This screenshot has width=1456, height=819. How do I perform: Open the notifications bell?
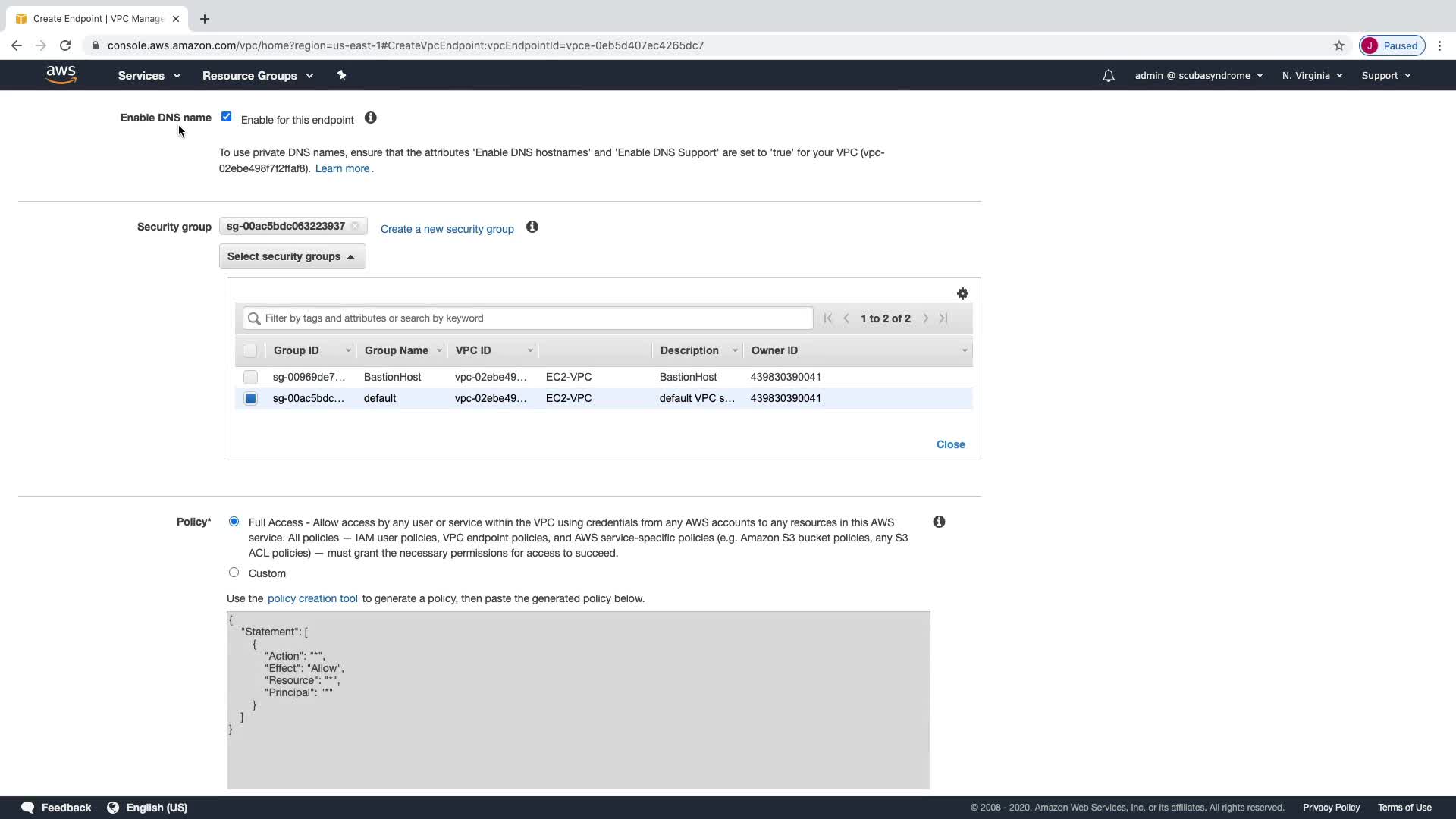[x=1108, y=76]
